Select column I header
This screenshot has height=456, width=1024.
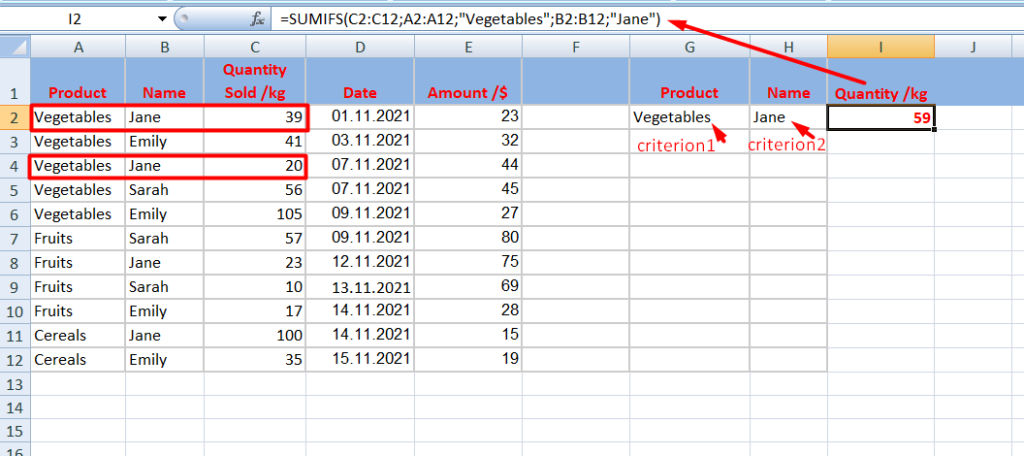[x=881, y=47]
